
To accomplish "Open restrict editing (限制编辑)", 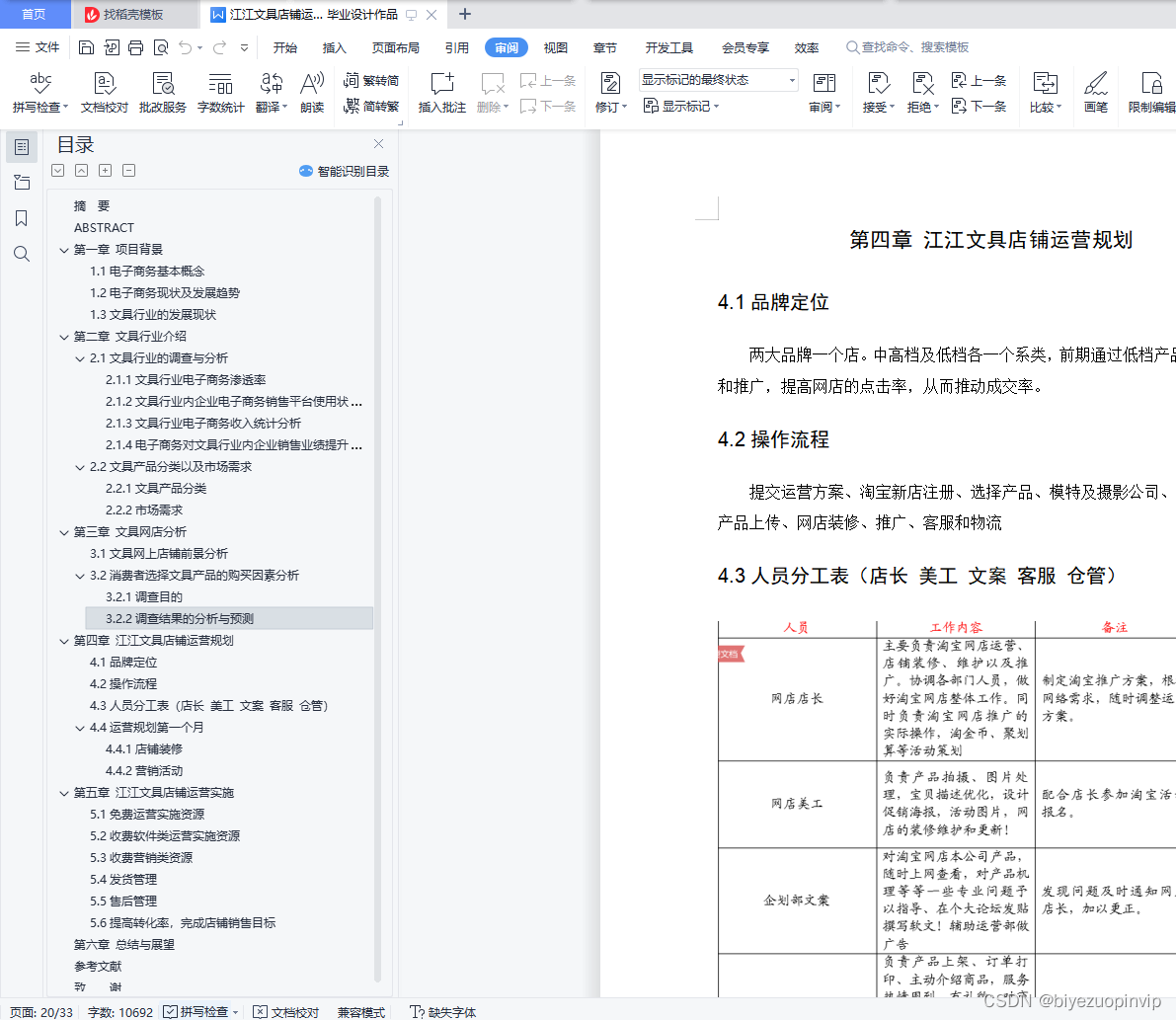I will click(1151, 92).
